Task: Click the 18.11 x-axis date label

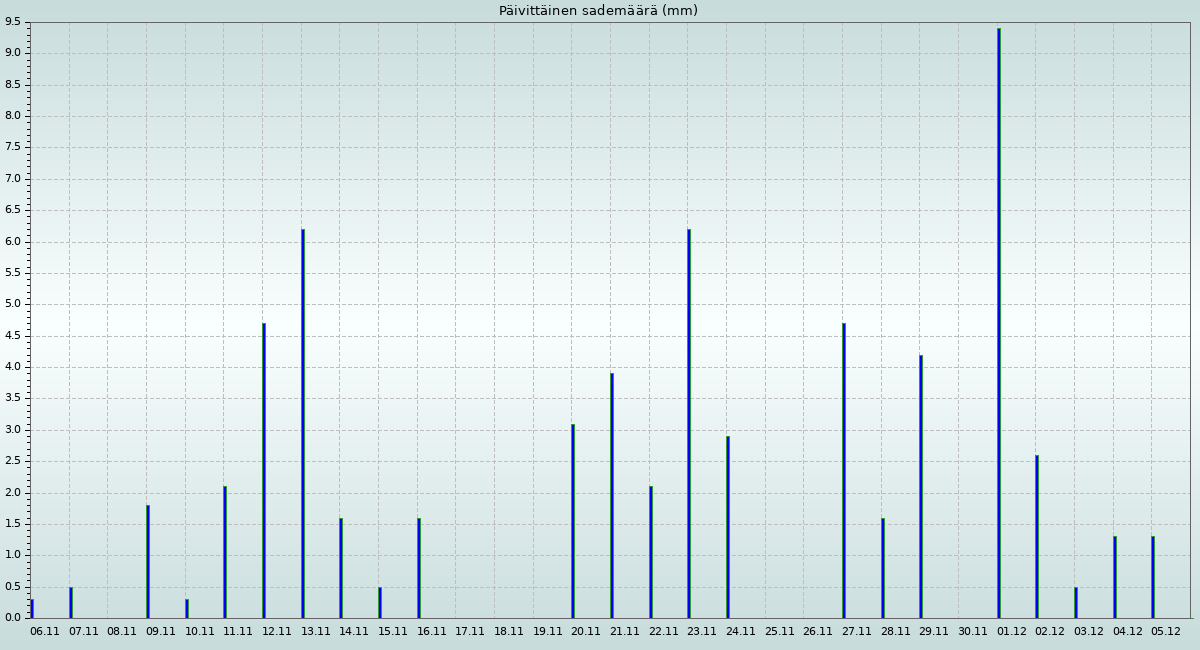Action: coord(508,631)
